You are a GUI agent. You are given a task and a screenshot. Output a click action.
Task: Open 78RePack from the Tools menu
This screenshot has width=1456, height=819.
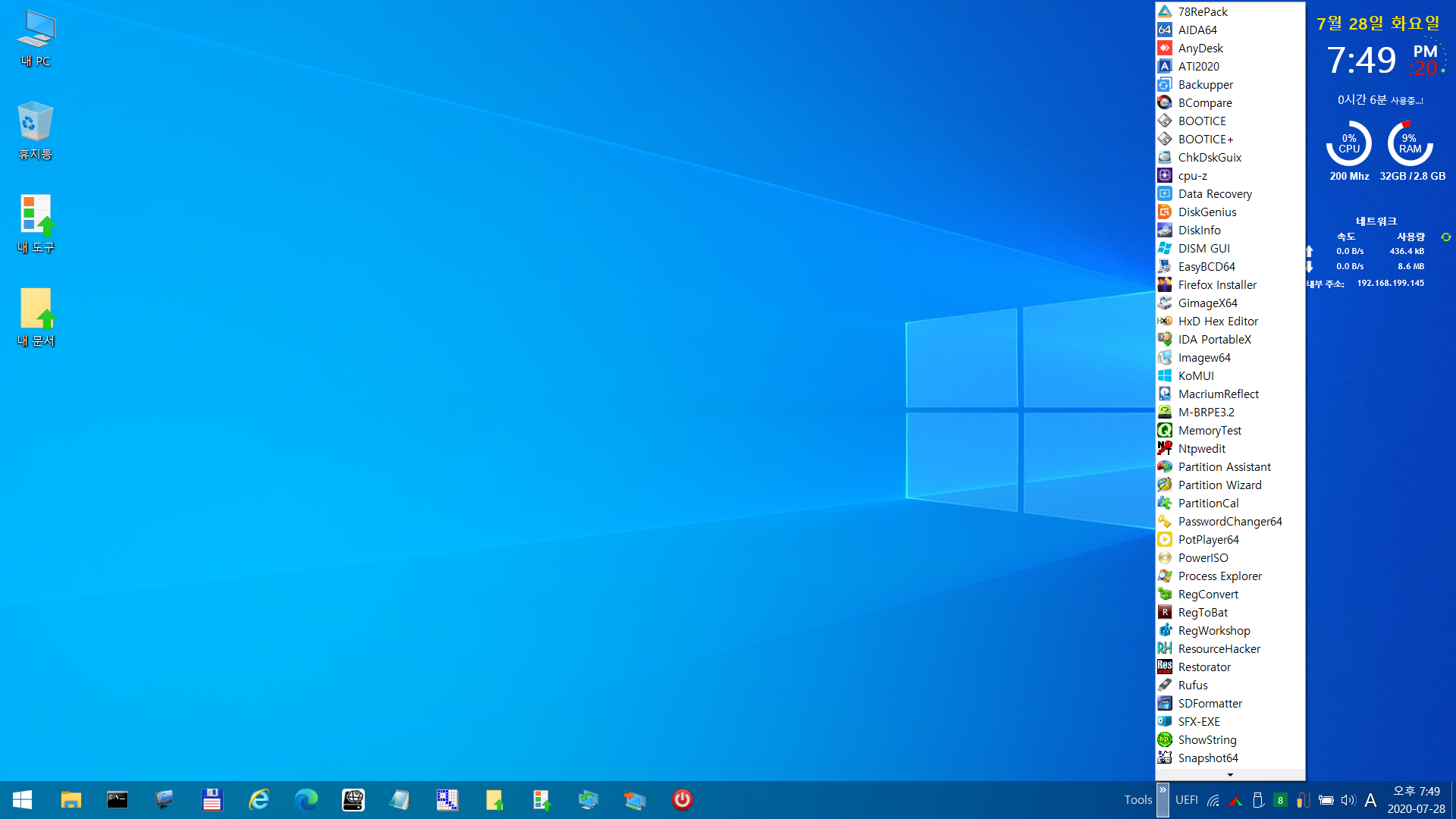click(1230, 11)
